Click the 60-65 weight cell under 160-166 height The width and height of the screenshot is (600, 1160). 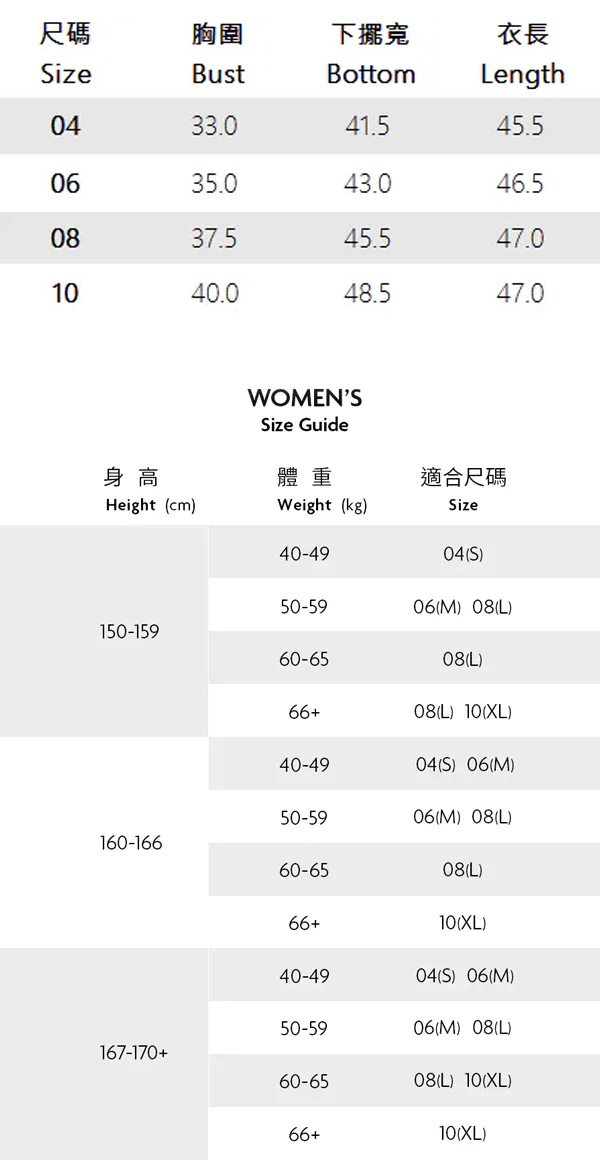304,870
